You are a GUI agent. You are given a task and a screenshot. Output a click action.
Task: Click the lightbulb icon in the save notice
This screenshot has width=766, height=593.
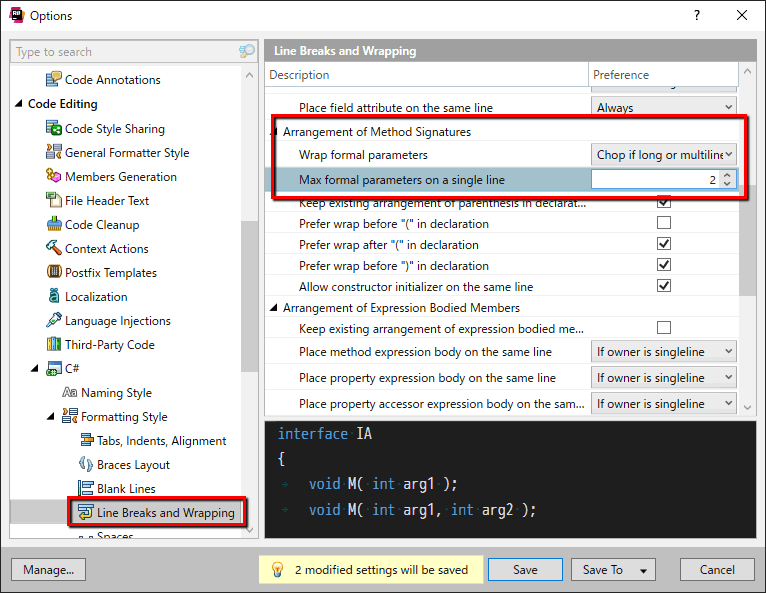pyautogui.click(x=277, y=570)
